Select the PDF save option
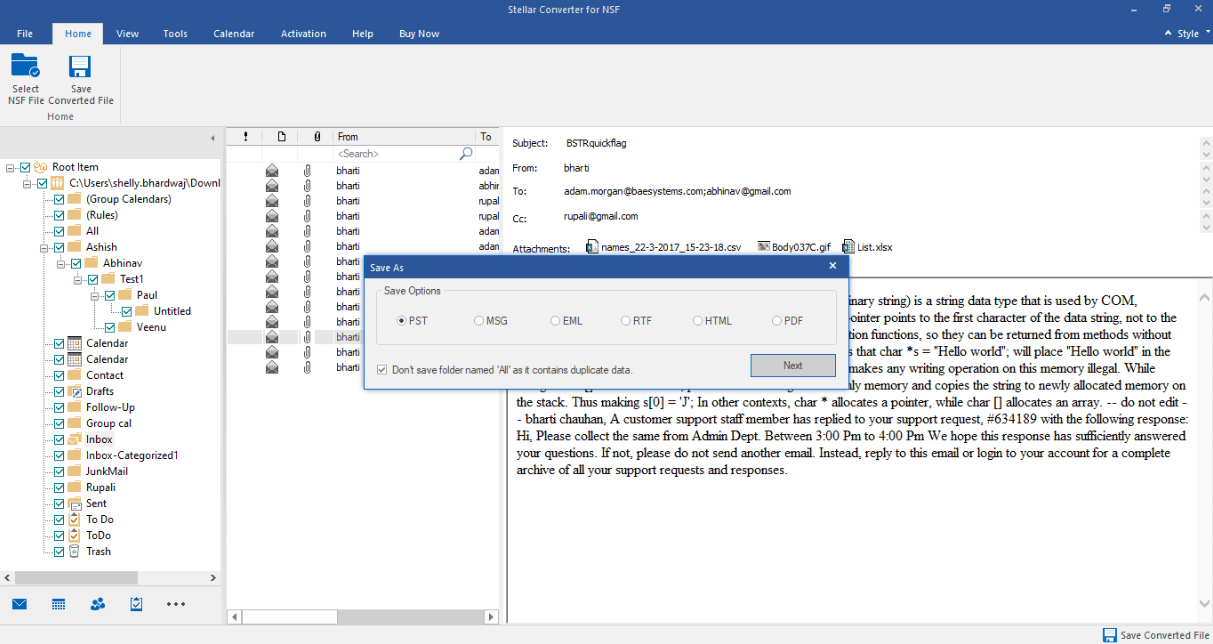The image size is (1213, 644). coord(778,320)
